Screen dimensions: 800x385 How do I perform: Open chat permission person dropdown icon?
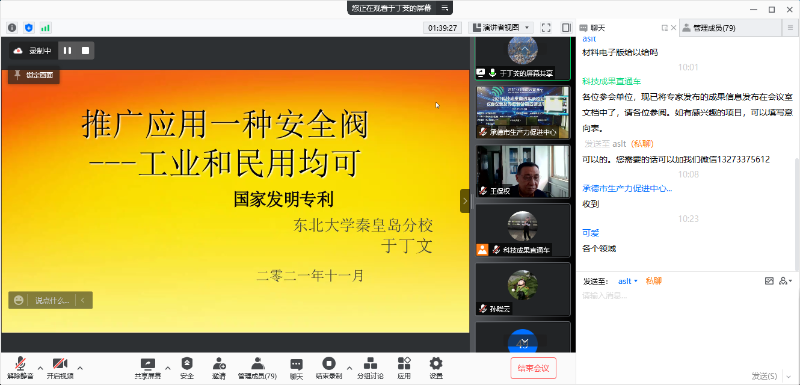[785, 281]
